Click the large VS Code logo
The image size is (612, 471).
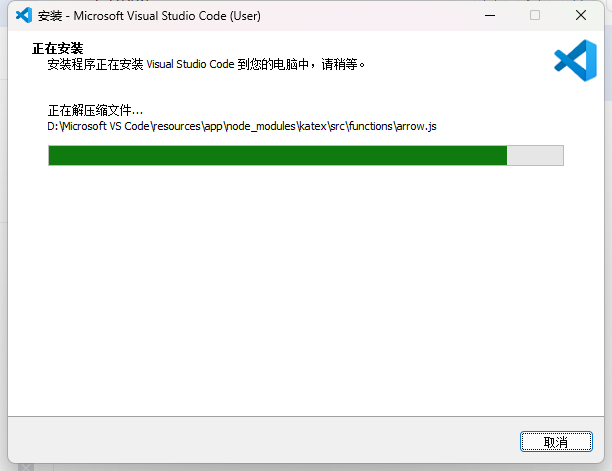click(575, 60)
